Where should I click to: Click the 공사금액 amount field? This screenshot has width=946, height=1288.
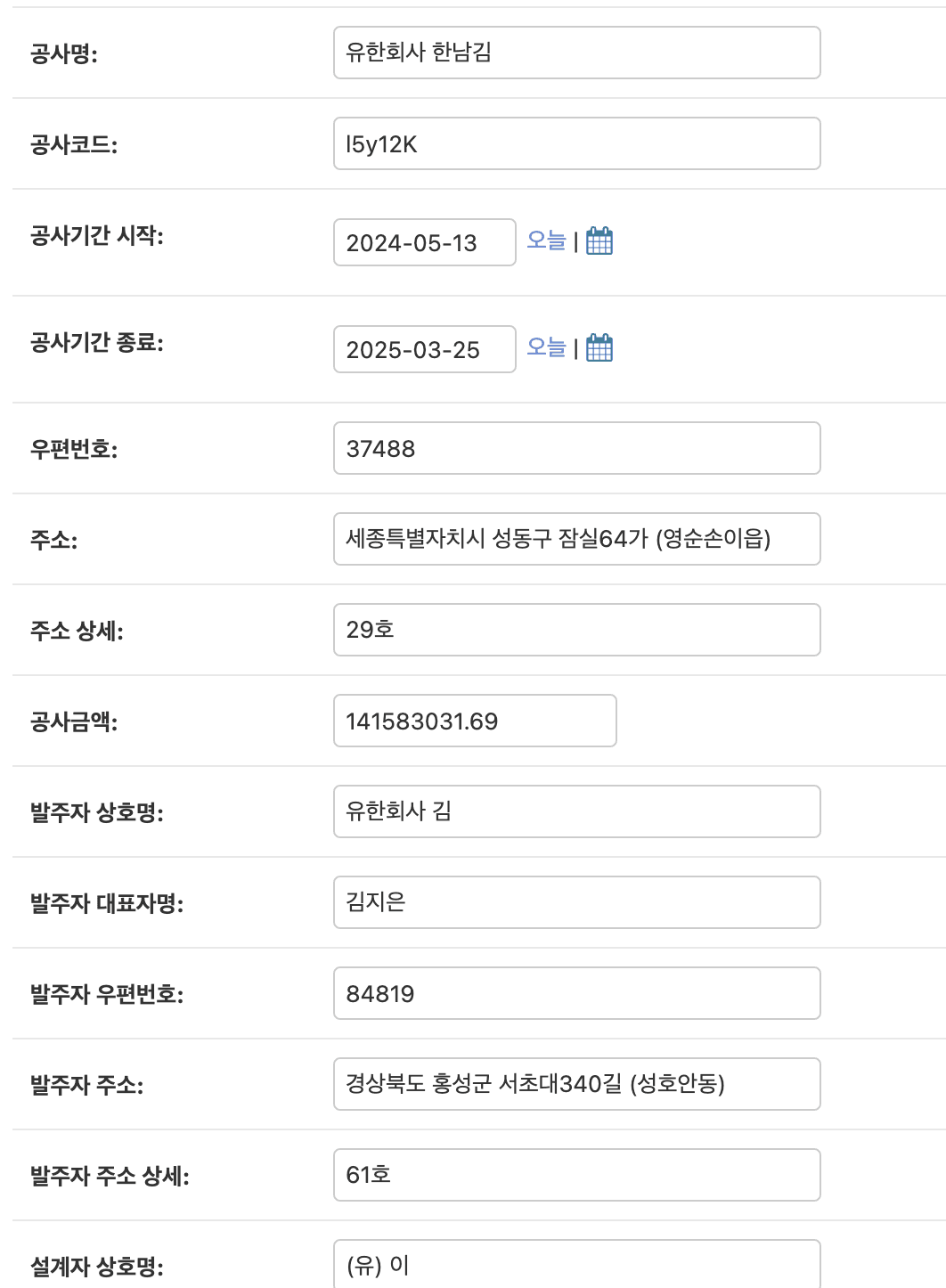click(x=475, y=721)
